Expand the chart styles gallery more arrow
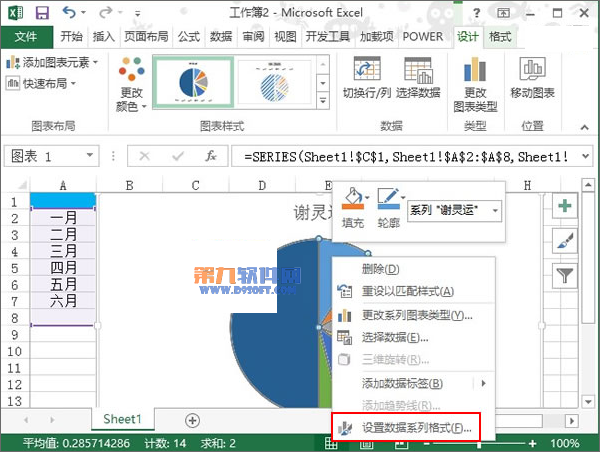 click(323, 101)
